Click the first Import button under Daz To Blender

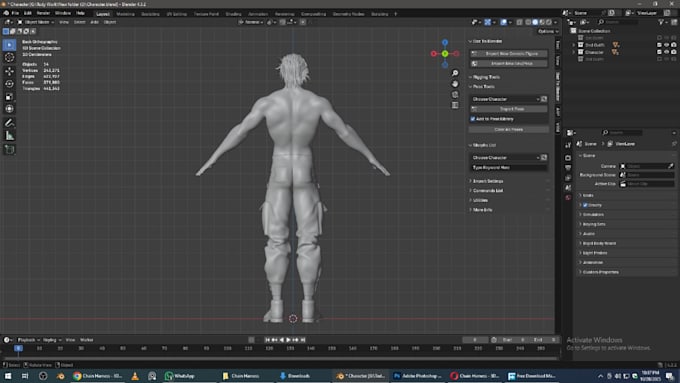[509, 53]
